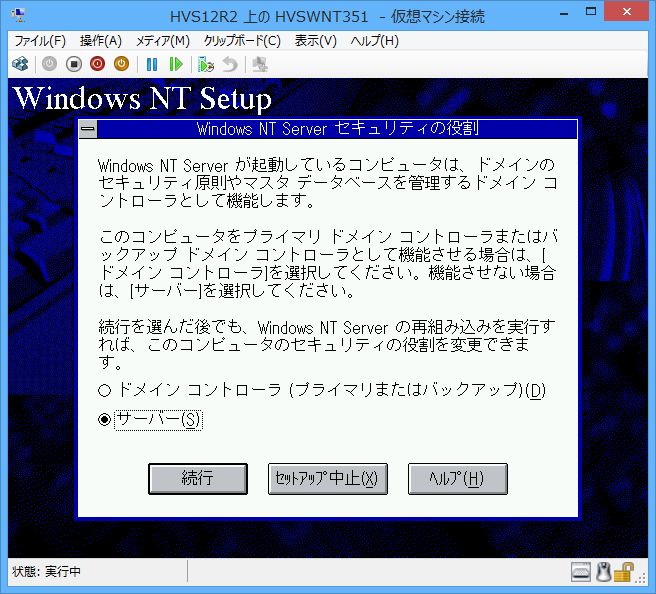Open the メディア(M) menu
Screen dimensions: 656x594
pos(163,41)
